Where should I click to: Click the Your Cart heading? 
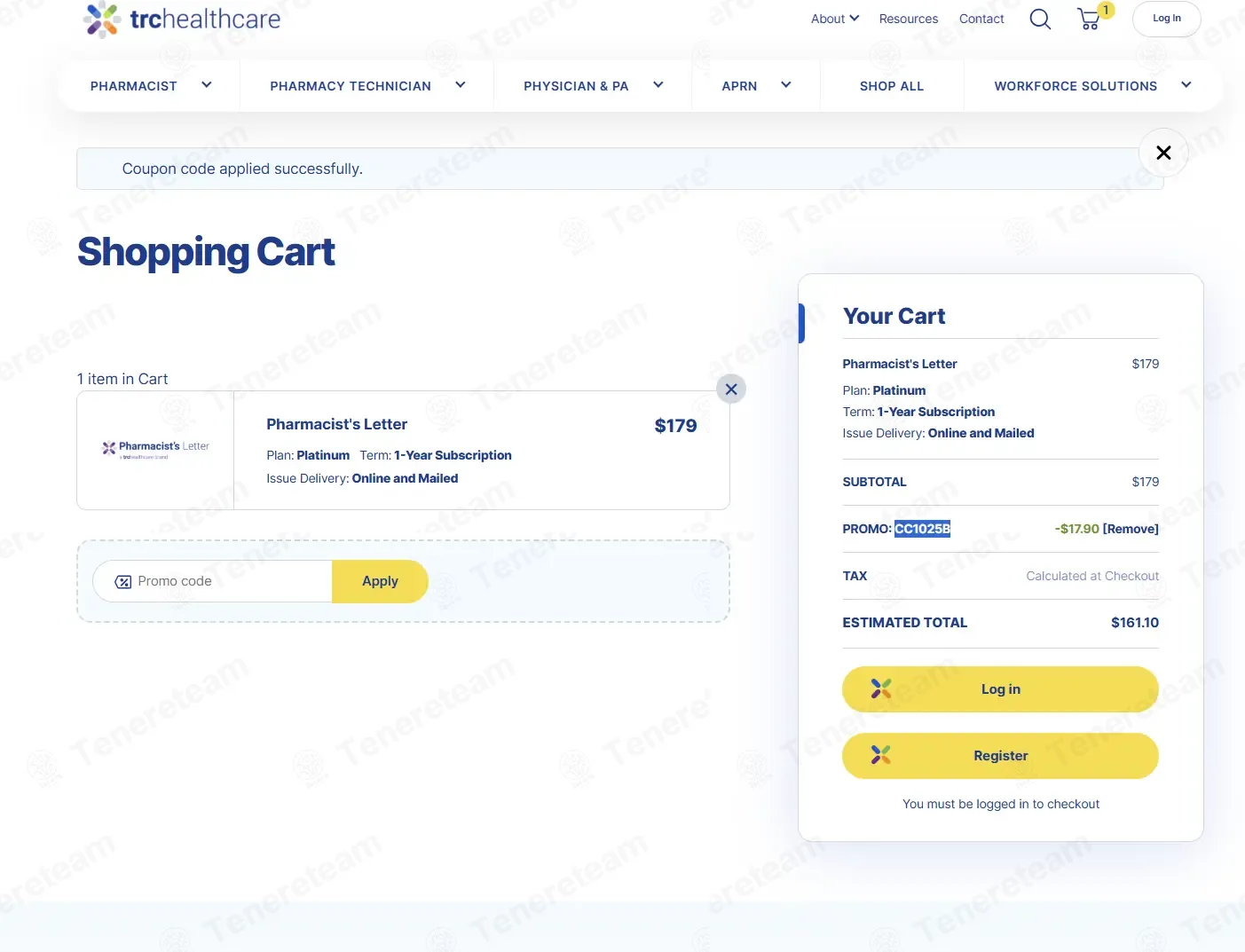tap(894, 316)
